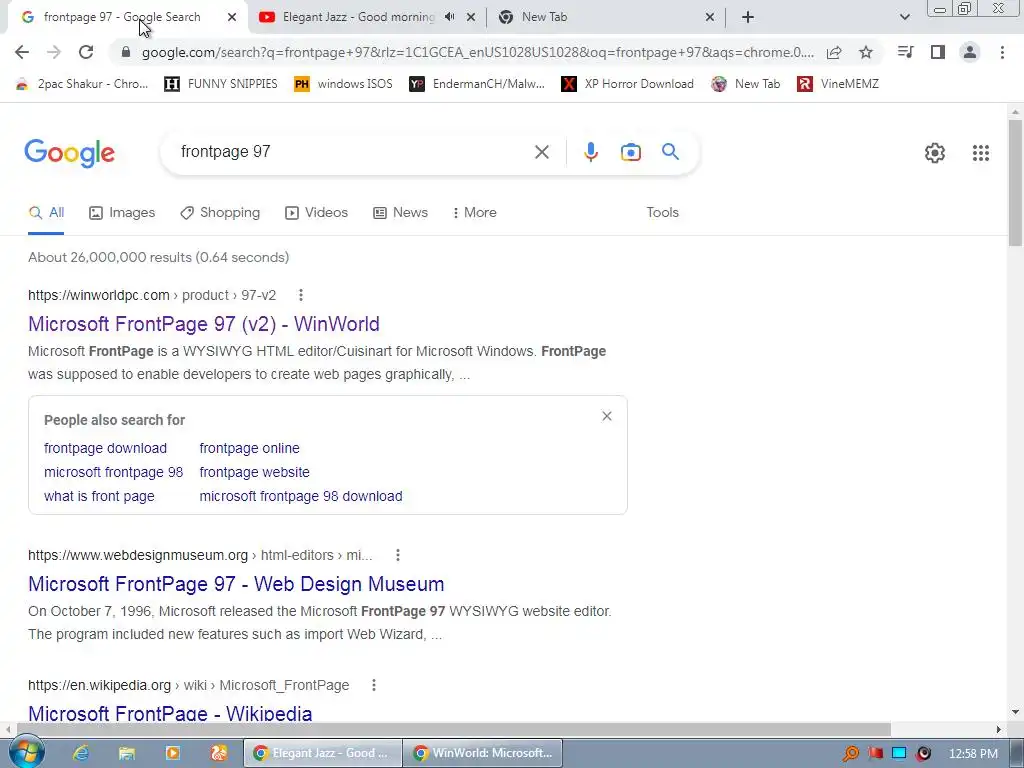Open the Tools search options

[x=662, y=212]
